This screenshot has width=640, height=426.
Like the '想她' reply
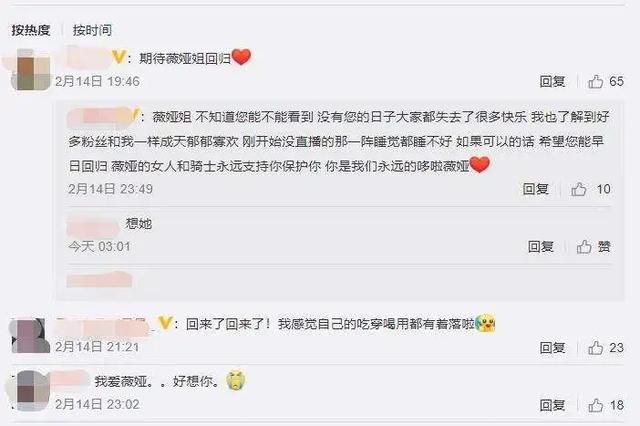[x=584, y=247]
